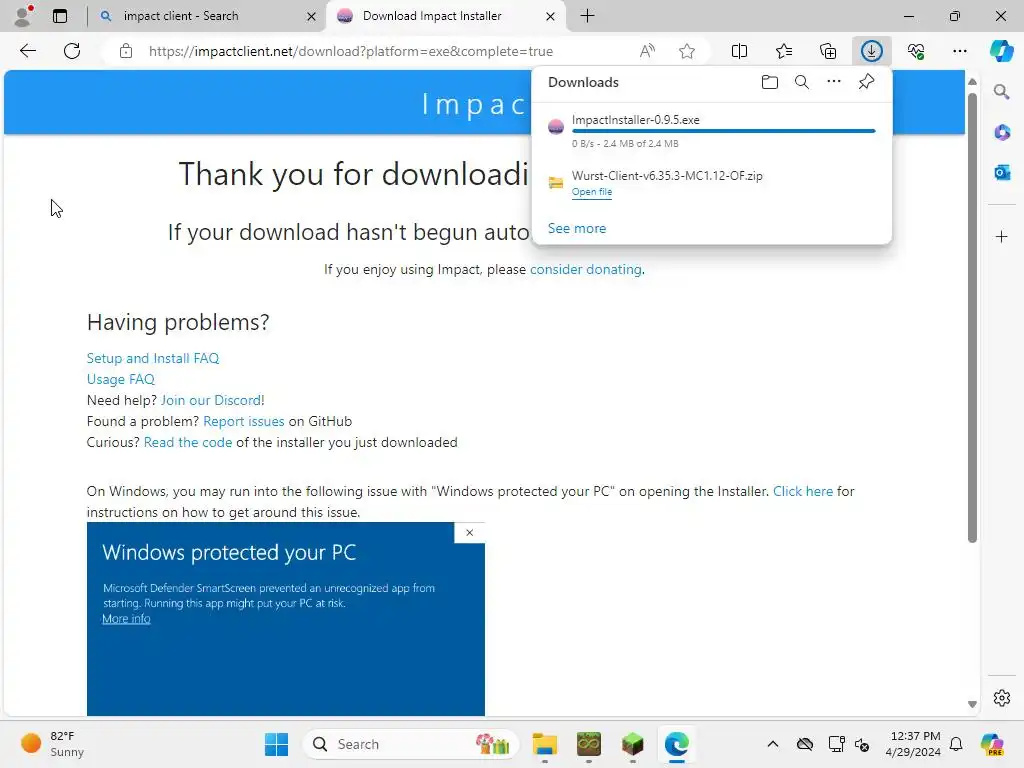Open Report issues link

[x=244, y=421]
